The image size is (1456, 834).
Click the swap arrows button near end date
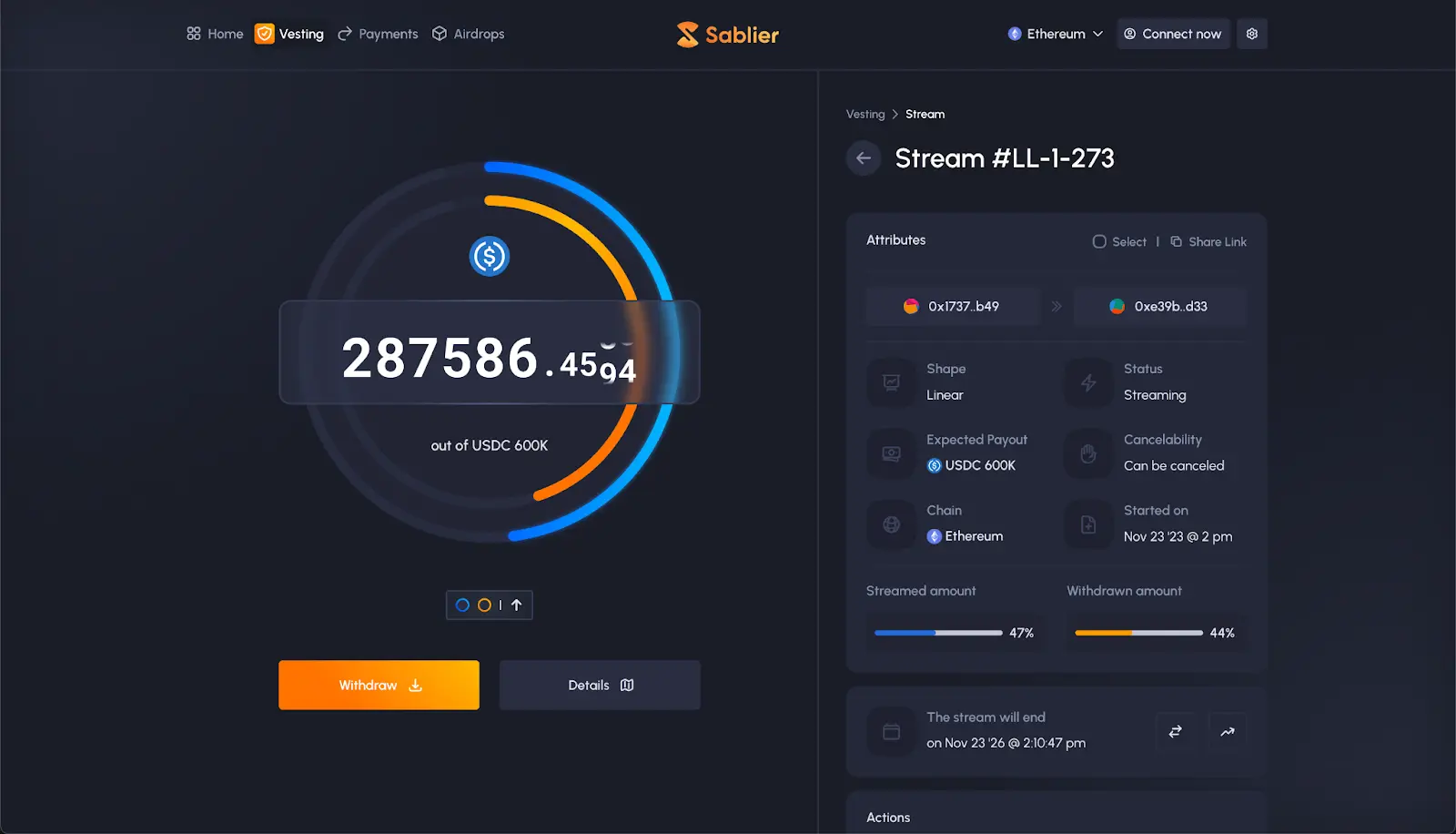[x=1176, y=731]
